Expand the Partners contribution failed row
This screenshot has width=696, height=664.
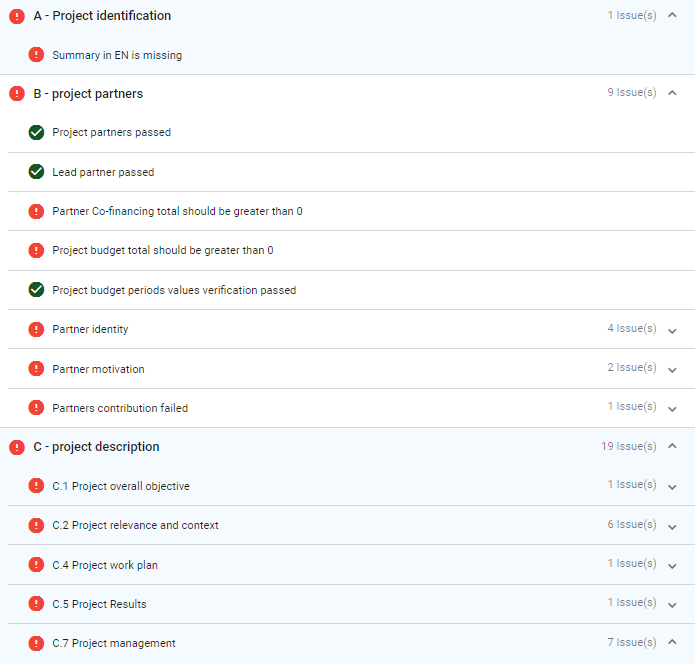(672, 408)
